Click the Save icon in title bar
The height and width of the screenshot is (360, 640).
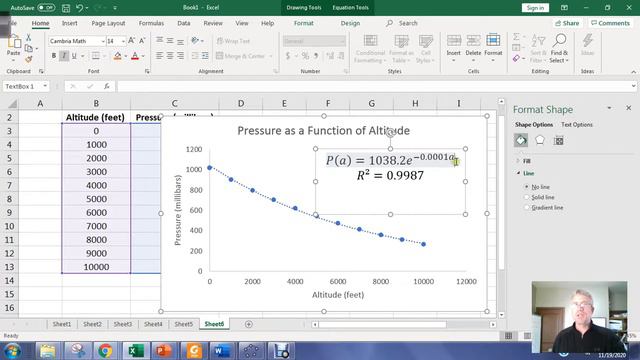pos(66,8)
